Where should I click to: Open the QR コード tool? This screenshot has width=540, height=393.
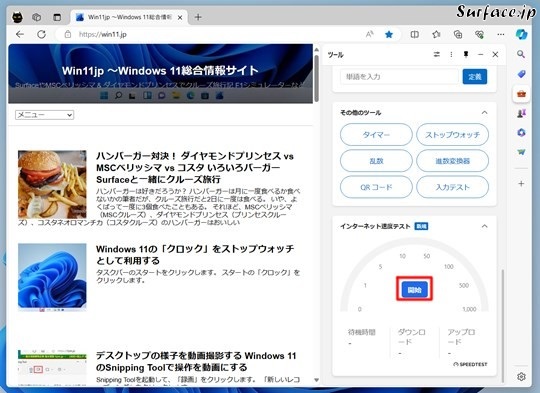(376, 187)
